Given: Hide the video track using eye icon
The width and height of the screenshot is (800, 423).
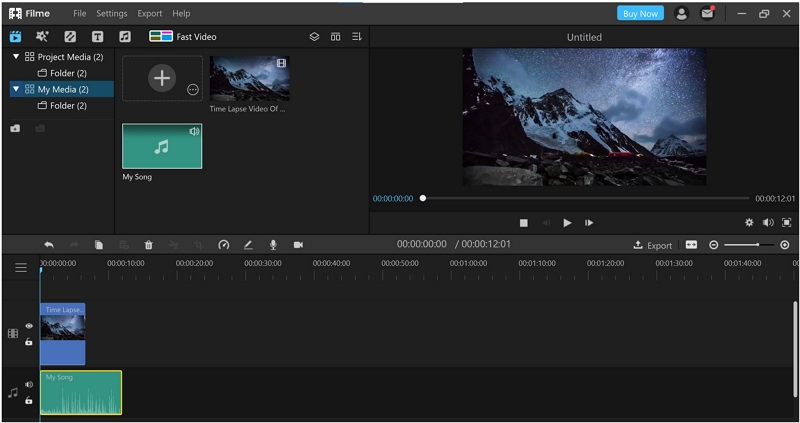Looking at the screenshot, I should [29, 326].
